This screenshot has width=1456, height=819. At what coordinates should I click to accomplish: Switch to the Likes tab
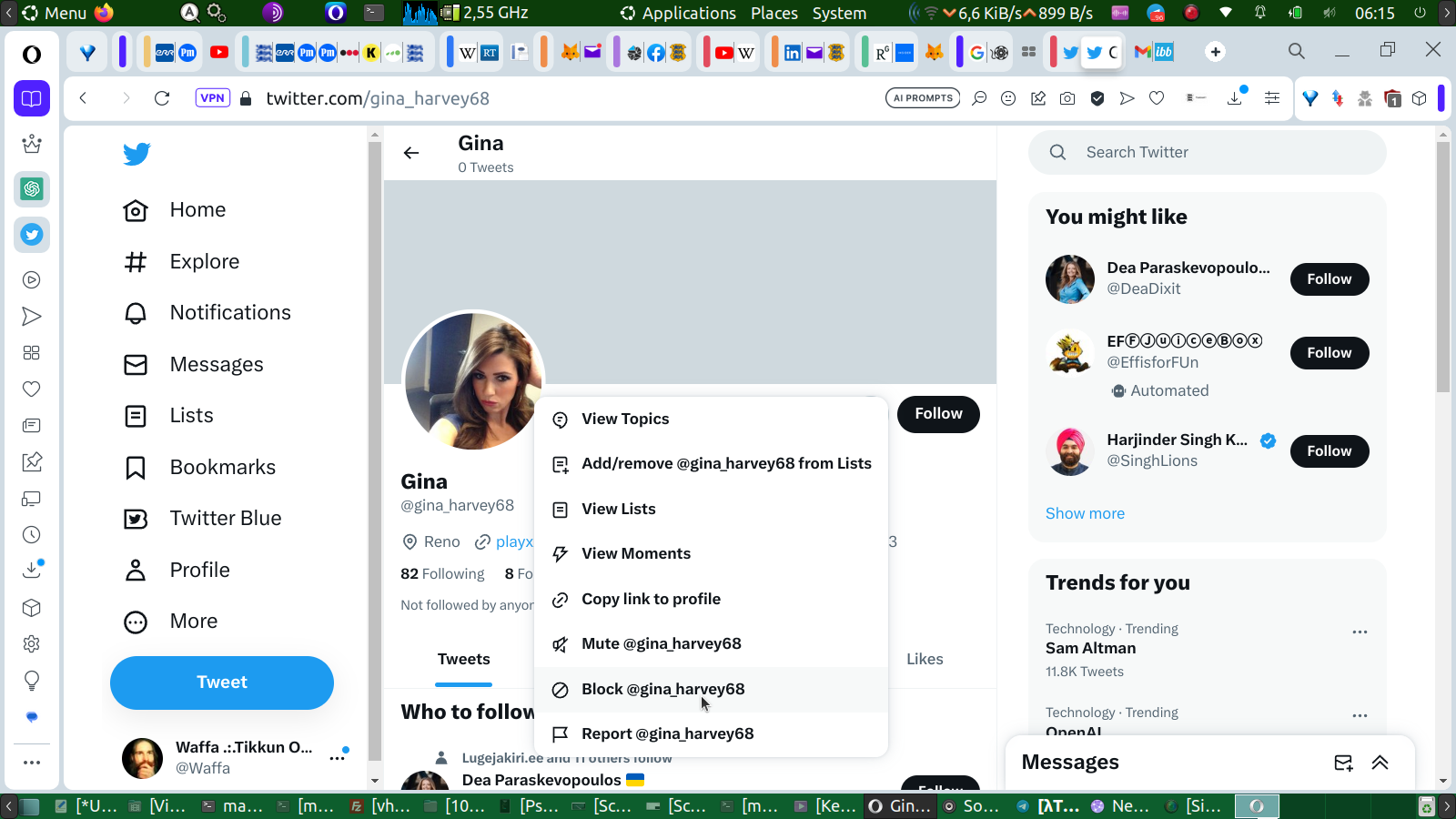point(925,660)
